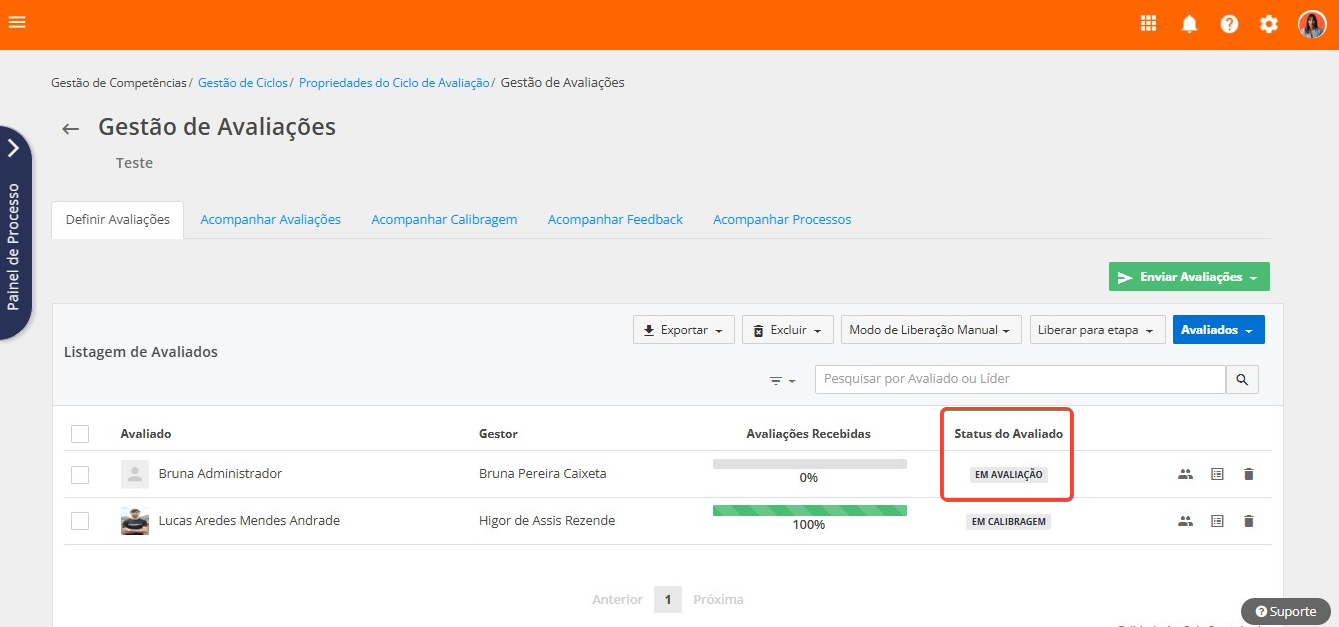Click the Pesquisar por Avaliado ou Líder field
Image resolution: width=1339 pixels, height=627 pixels.
tap(1020, 380)
